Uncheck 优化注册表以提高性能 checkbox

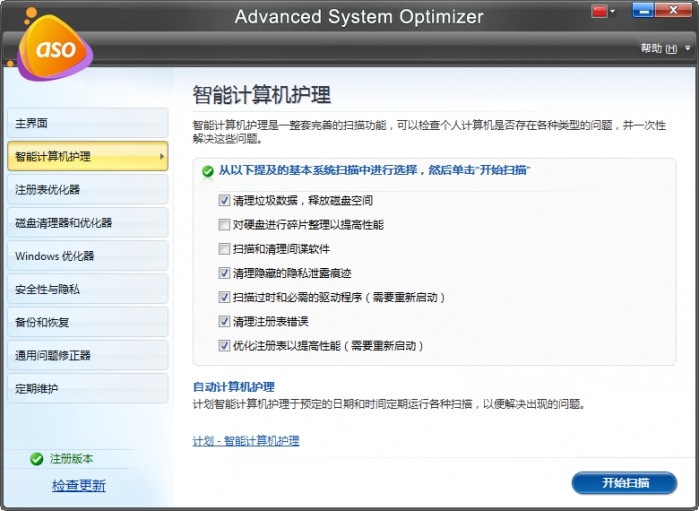click(224, 346)
